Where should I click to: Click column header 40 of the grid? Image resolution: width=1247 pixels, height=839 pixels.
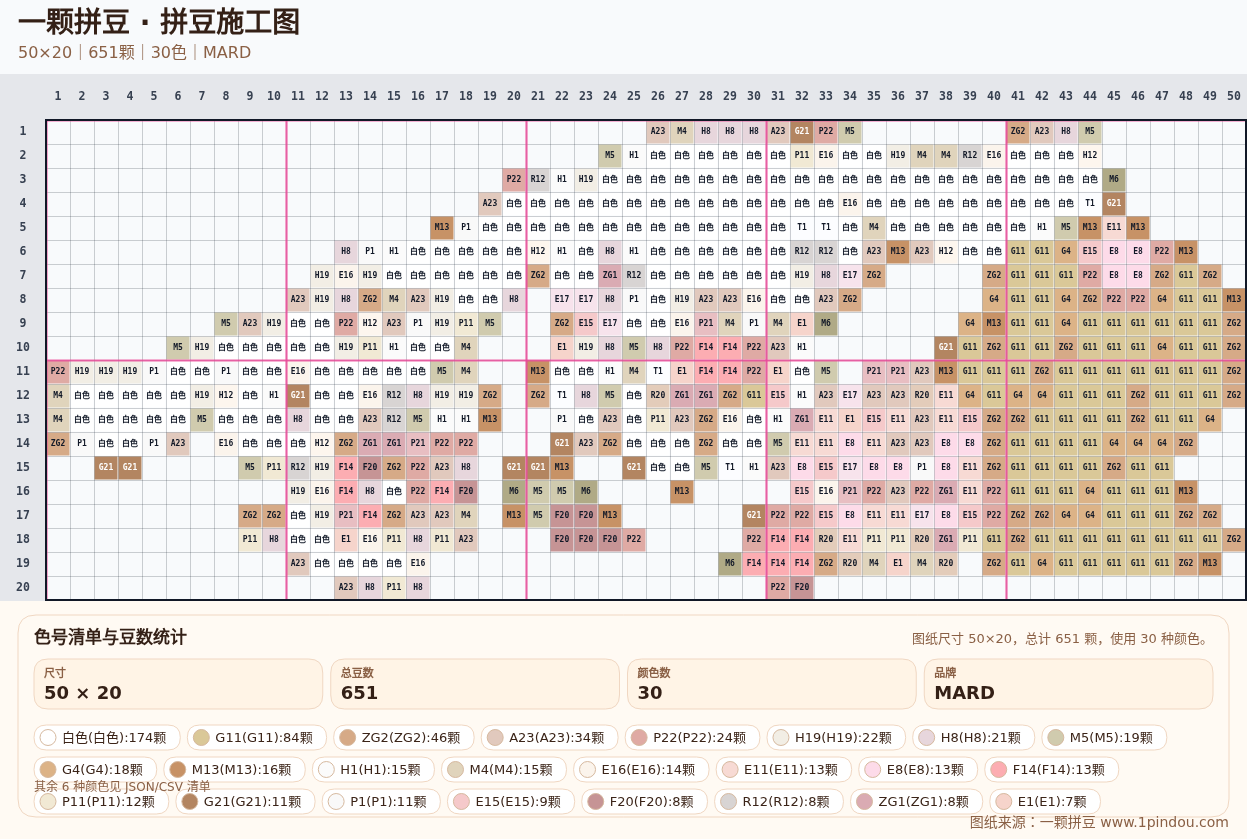(994, 96)
